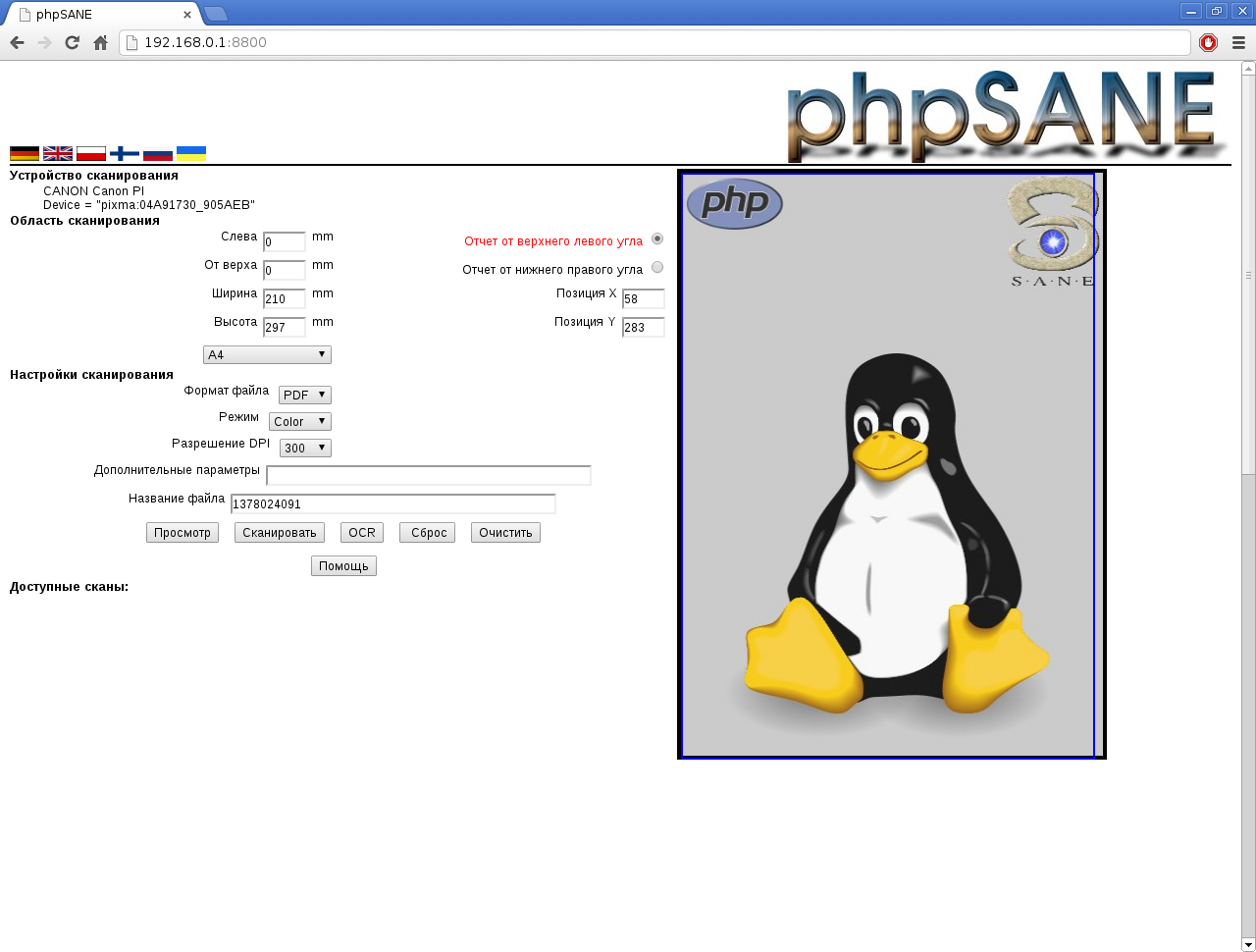Click the red adblock extension icon

click(1208, 42)
